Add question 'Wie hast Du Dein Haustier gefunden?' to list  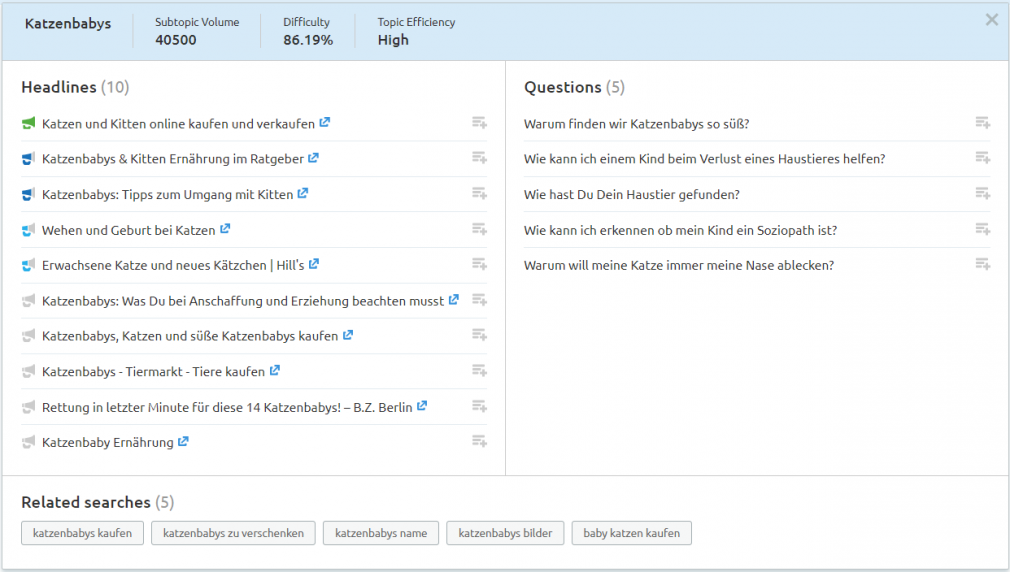click(x=982, y=193)
